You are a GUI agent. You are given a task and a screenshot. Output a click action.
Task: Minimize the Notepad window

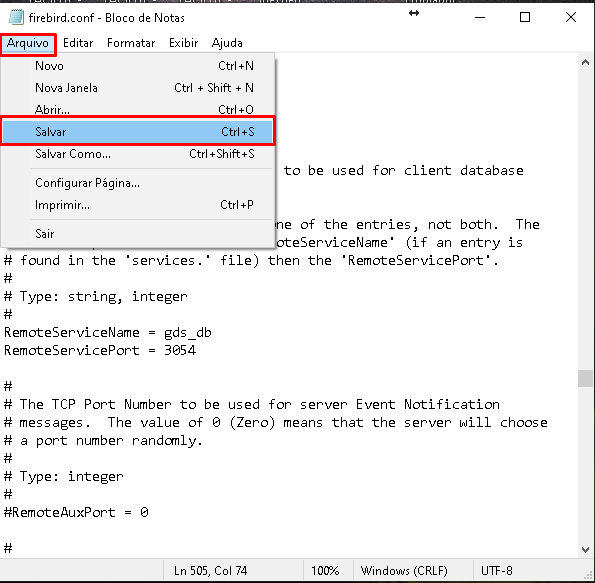pyautogui.click(x=480, y=17)
